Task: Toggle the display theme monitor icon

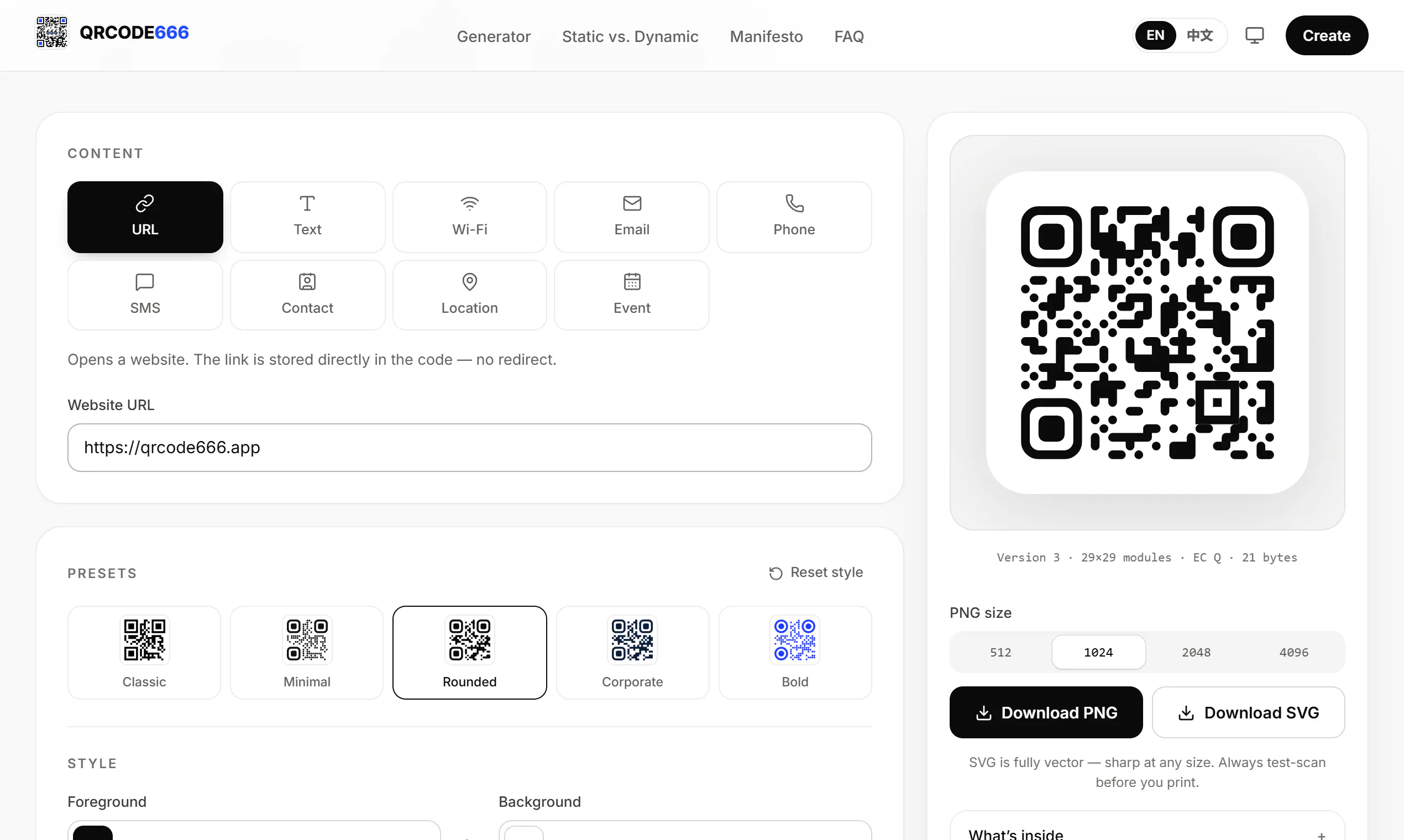Action: tap(1255, 35)
